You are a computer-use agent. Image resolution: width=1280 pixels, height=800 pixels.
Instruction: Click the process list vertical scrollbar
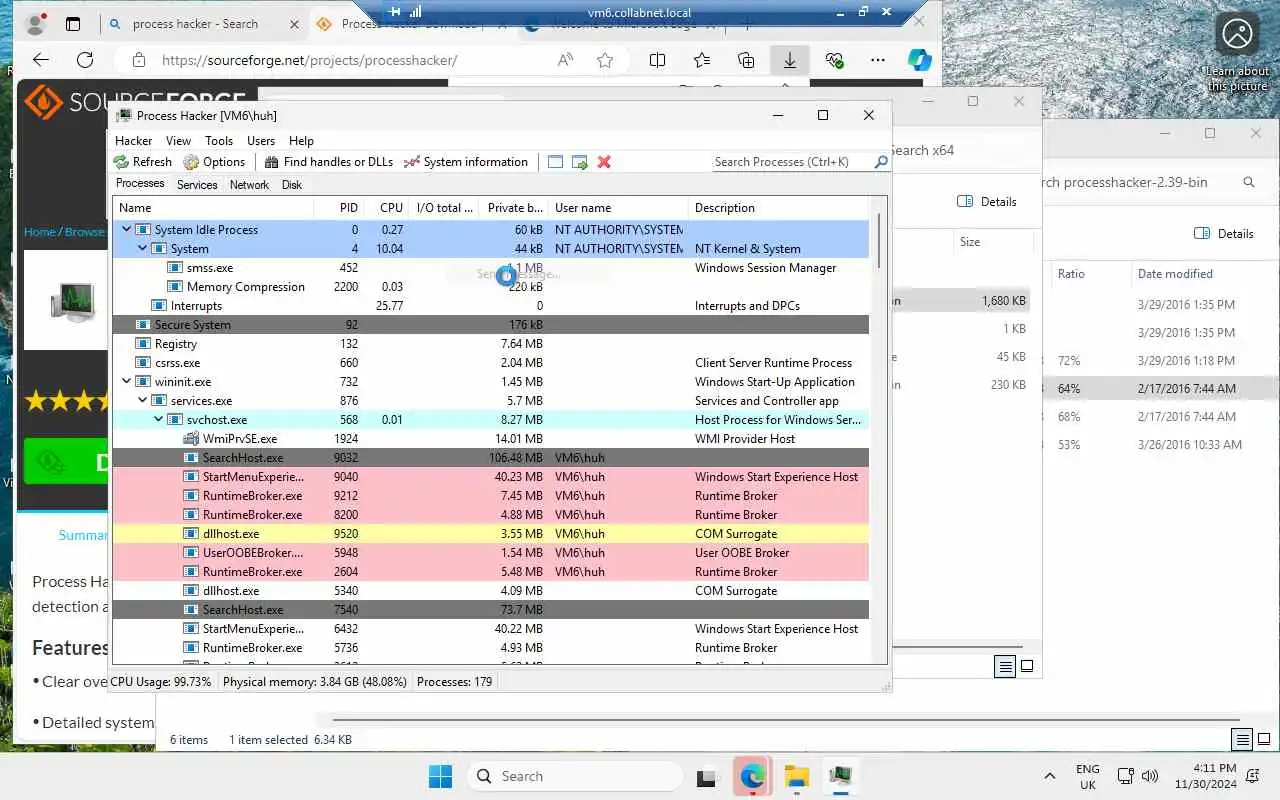pyautogui.click(x=879, y=240)
